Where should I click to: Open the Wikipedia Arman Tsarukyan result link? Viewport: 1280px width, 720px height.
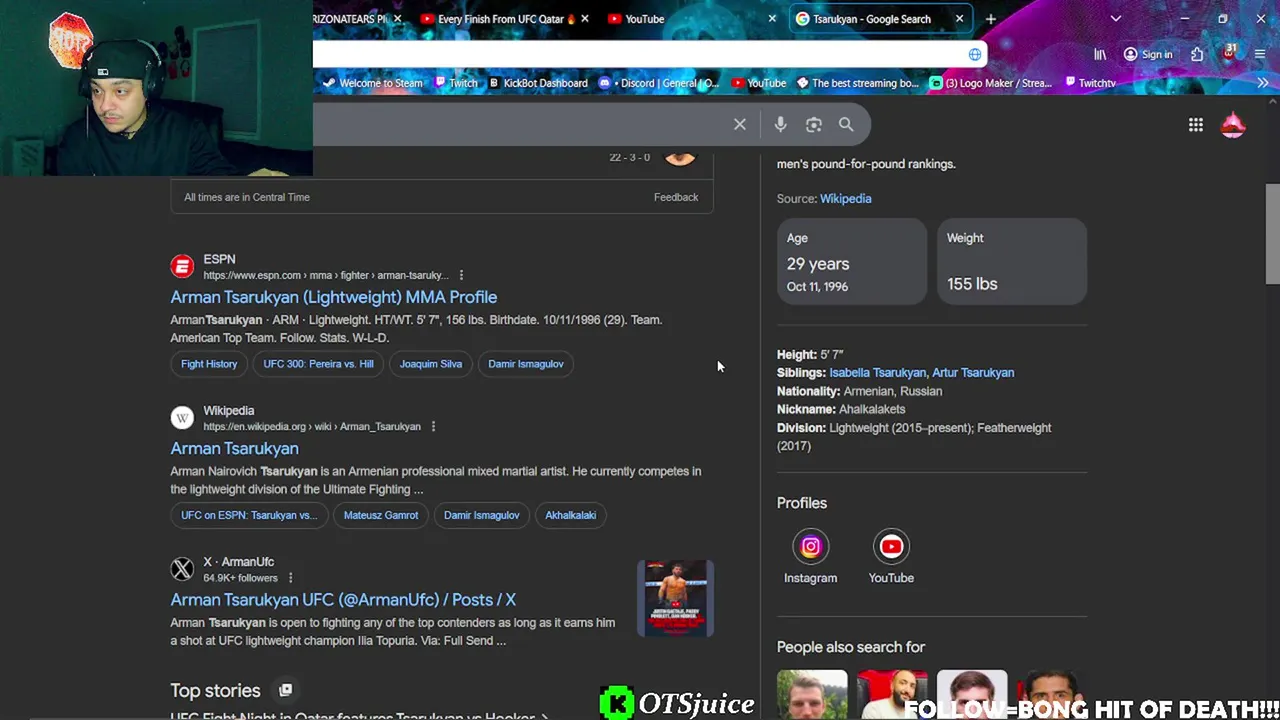(x=234, y=448)
